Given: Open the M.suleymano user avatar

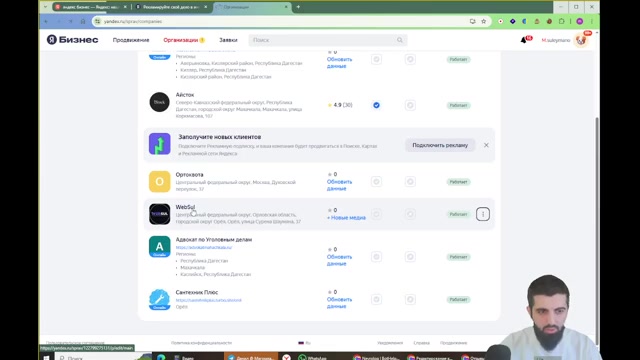Looking at the screenshot, I should (x=580, y=40).
